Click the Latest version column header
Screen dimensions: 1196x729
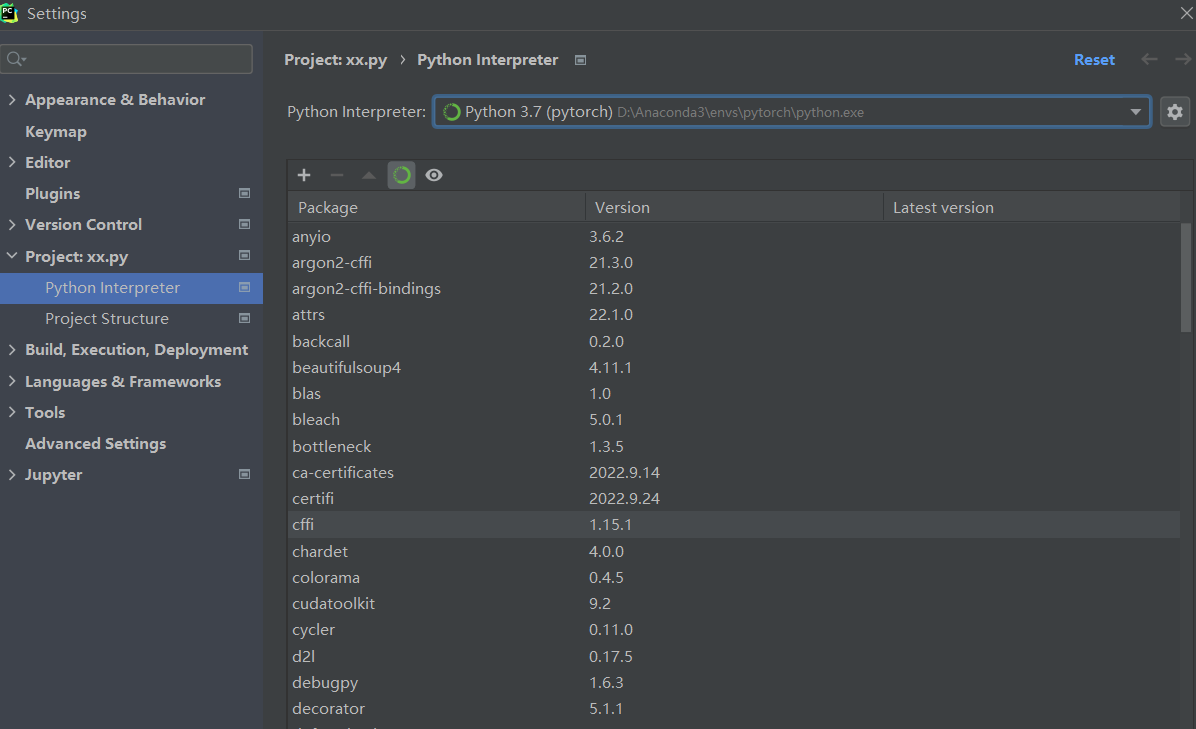[x=1031, y=207]
